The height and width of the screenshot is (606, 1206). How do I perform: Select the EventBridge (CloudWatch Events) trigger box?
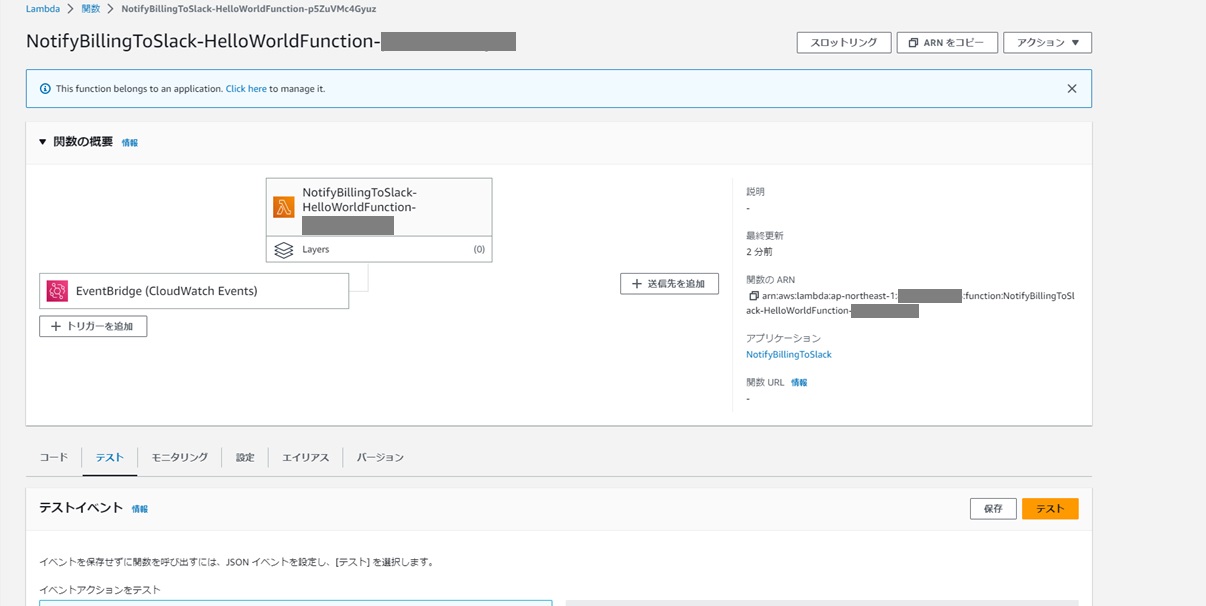pos(194,291)
